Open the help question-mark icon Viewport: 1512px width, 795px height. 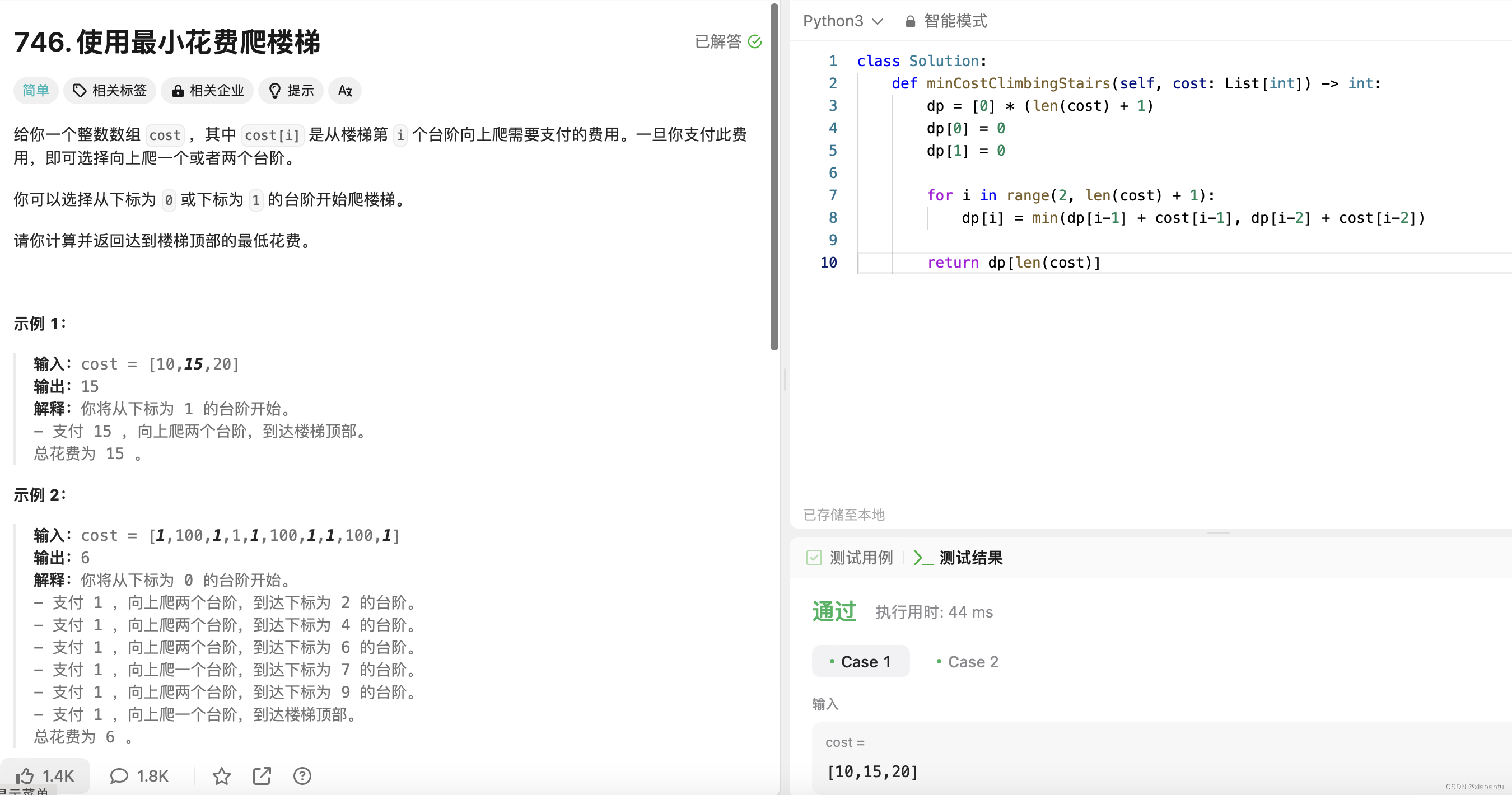point(302,776)
